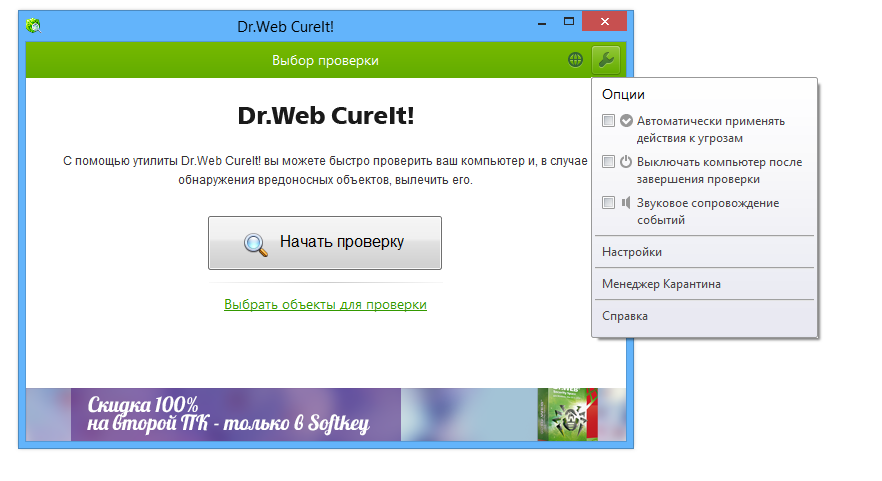Viewport: 882px width, 481px height.
Task: Close the Dr.Web CureIt! window
Action: point(605,22)
